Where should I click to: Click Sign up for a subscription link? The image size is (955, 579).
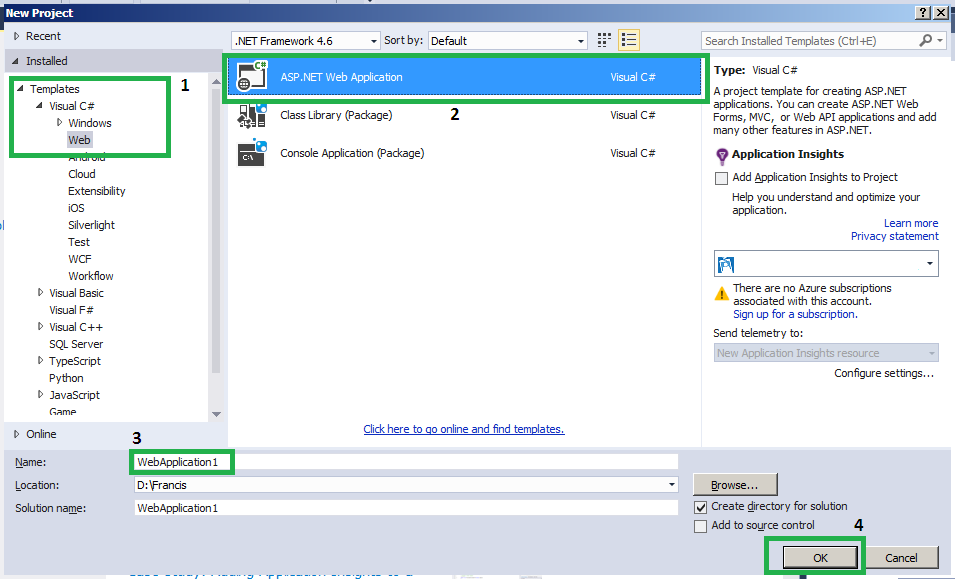(x=795, y=314)
